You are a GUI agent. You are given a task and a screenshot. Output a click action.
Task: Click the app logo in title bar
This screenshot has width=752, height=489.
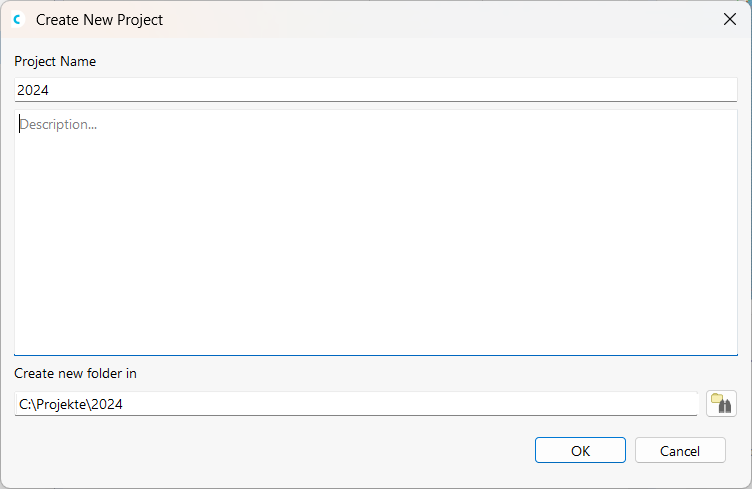click(x=17, y=19)
